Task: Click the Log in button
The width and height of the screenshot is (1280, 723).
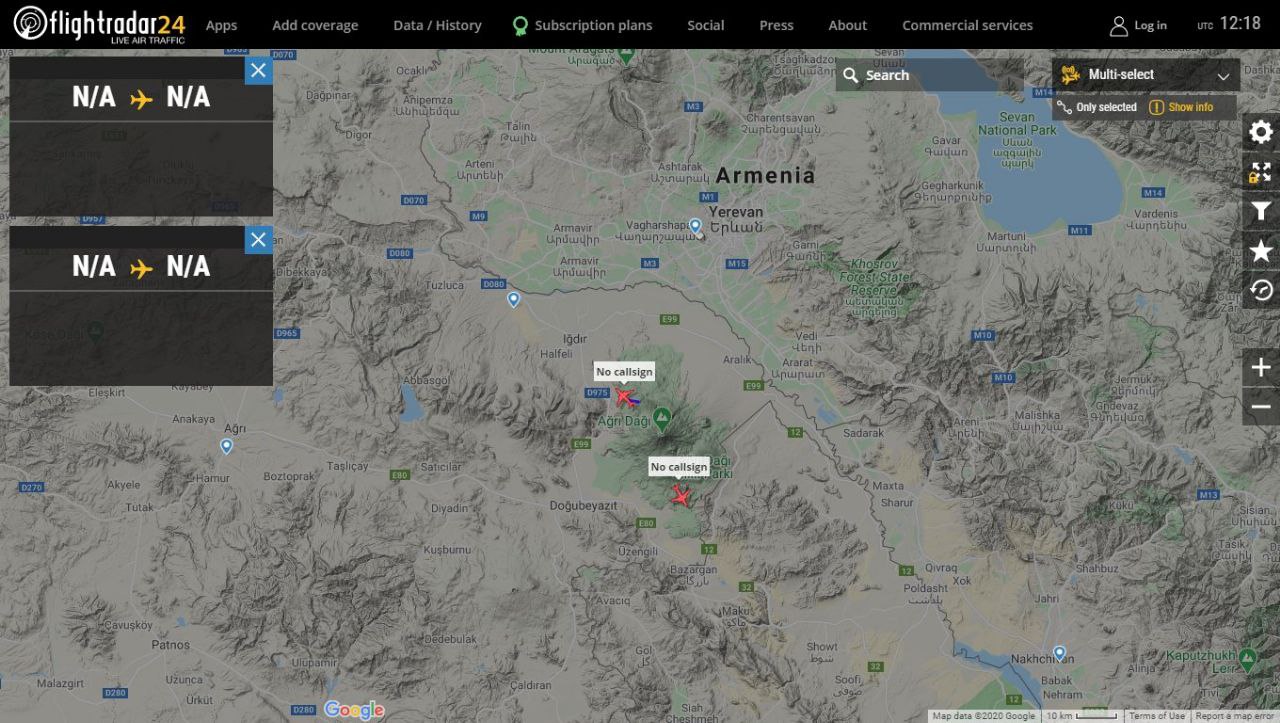Action: 1138,25
